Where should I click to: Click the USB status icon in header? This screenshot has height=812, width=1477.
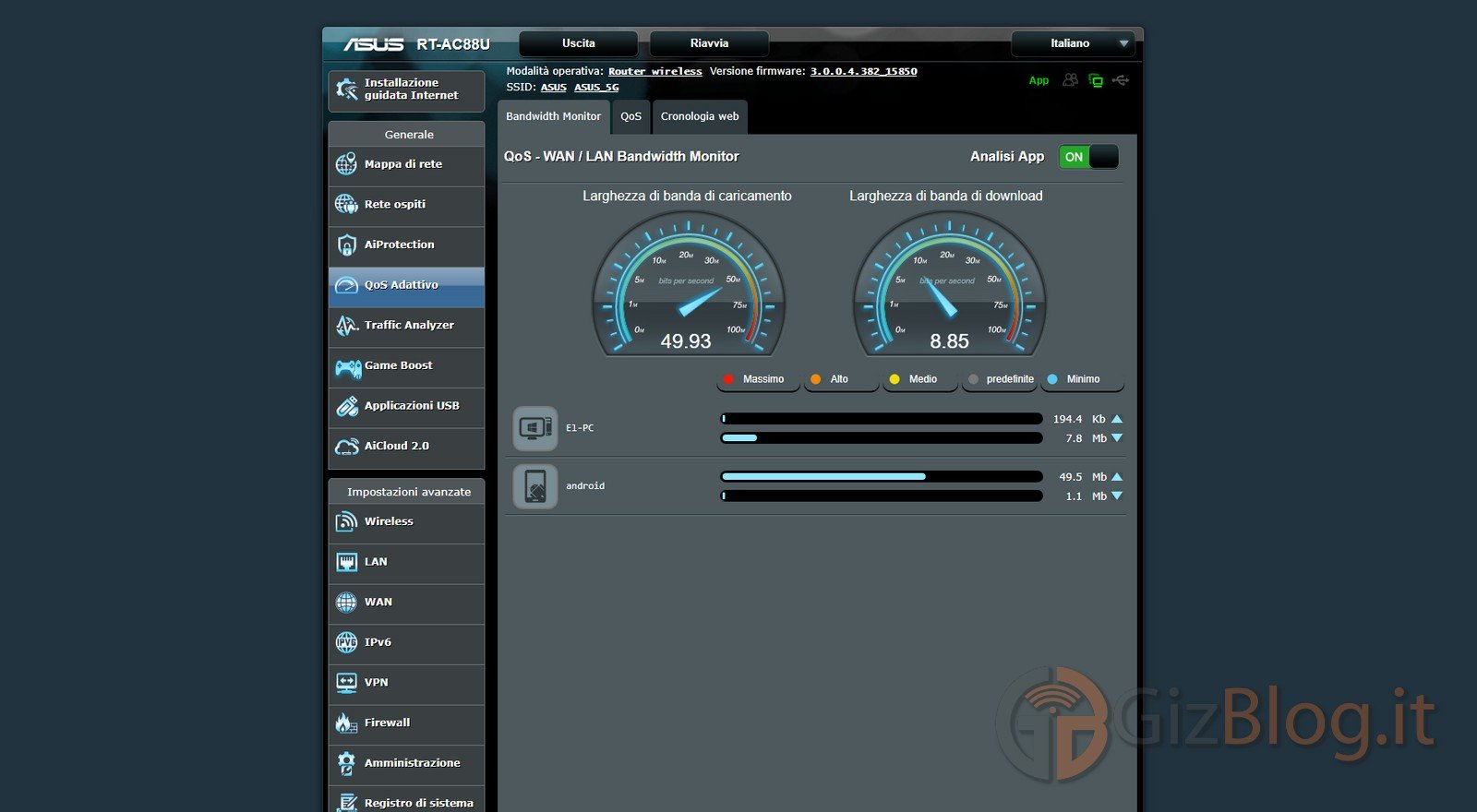[x=1121, y=80]
